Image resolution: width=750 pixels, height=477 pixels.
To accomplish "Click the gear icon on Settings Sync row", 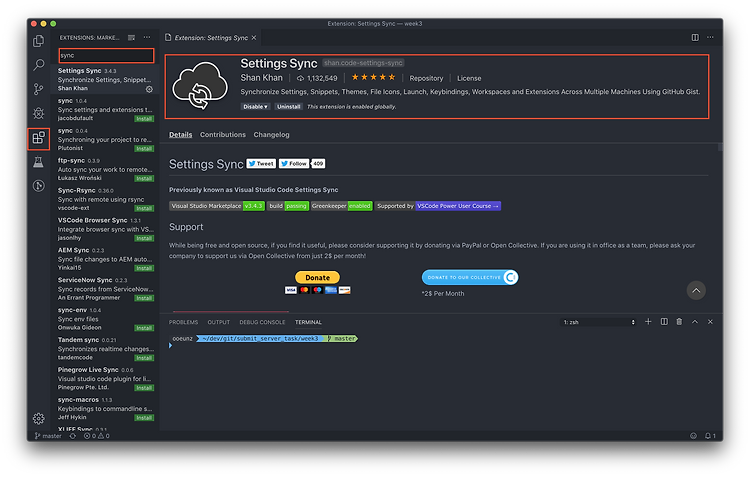I will point(149,89).
